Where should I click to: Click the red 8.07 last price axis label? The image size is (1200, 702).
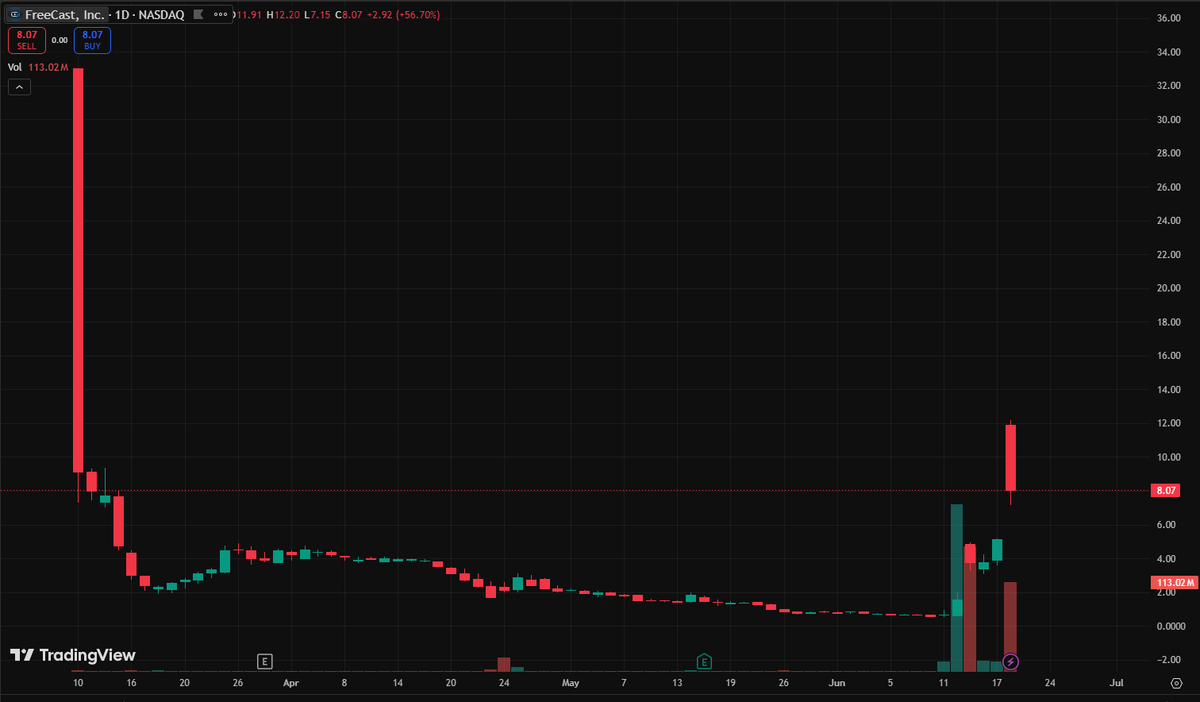tap(1165, 491)
